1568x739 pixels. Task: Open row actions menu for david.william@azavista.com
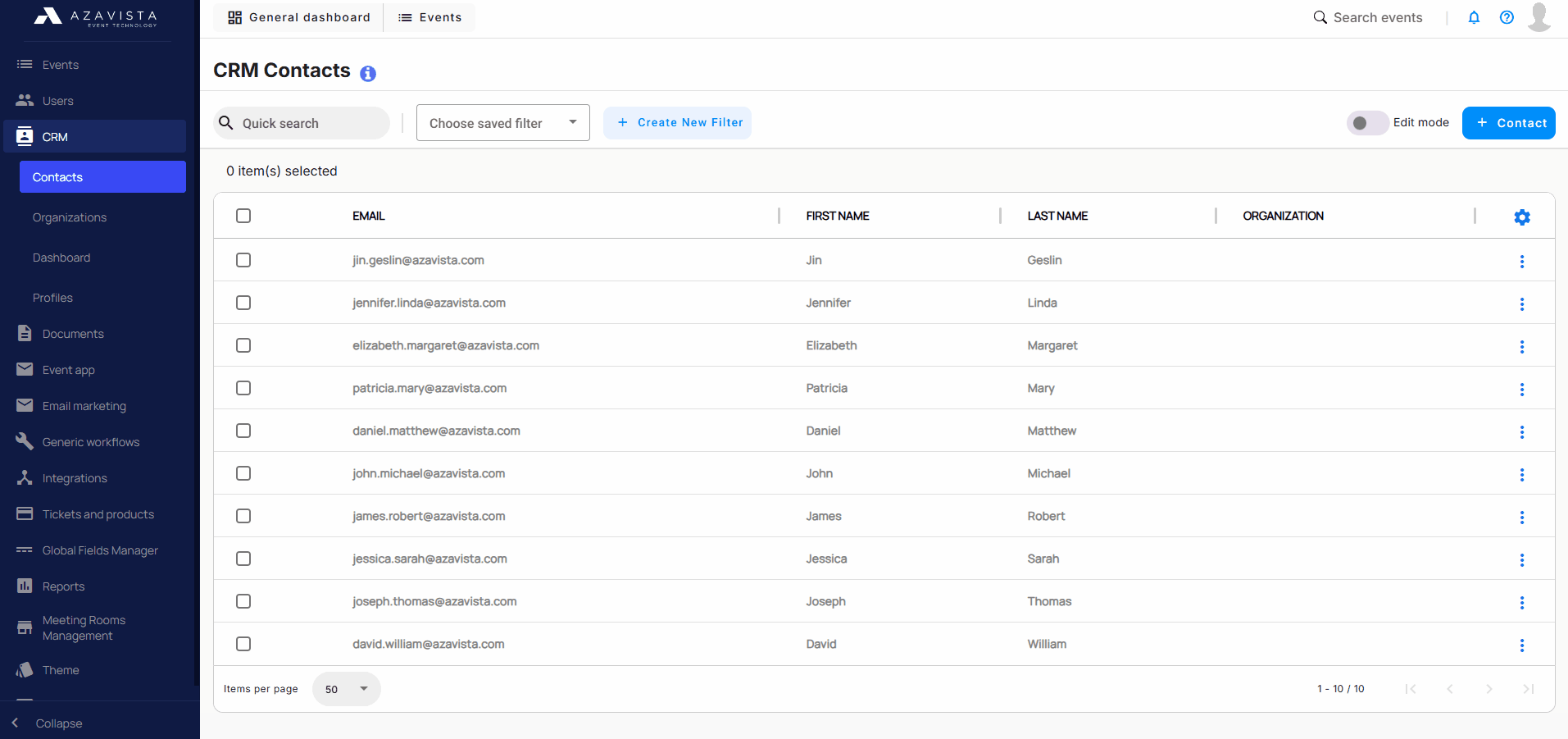[1522, 645]
